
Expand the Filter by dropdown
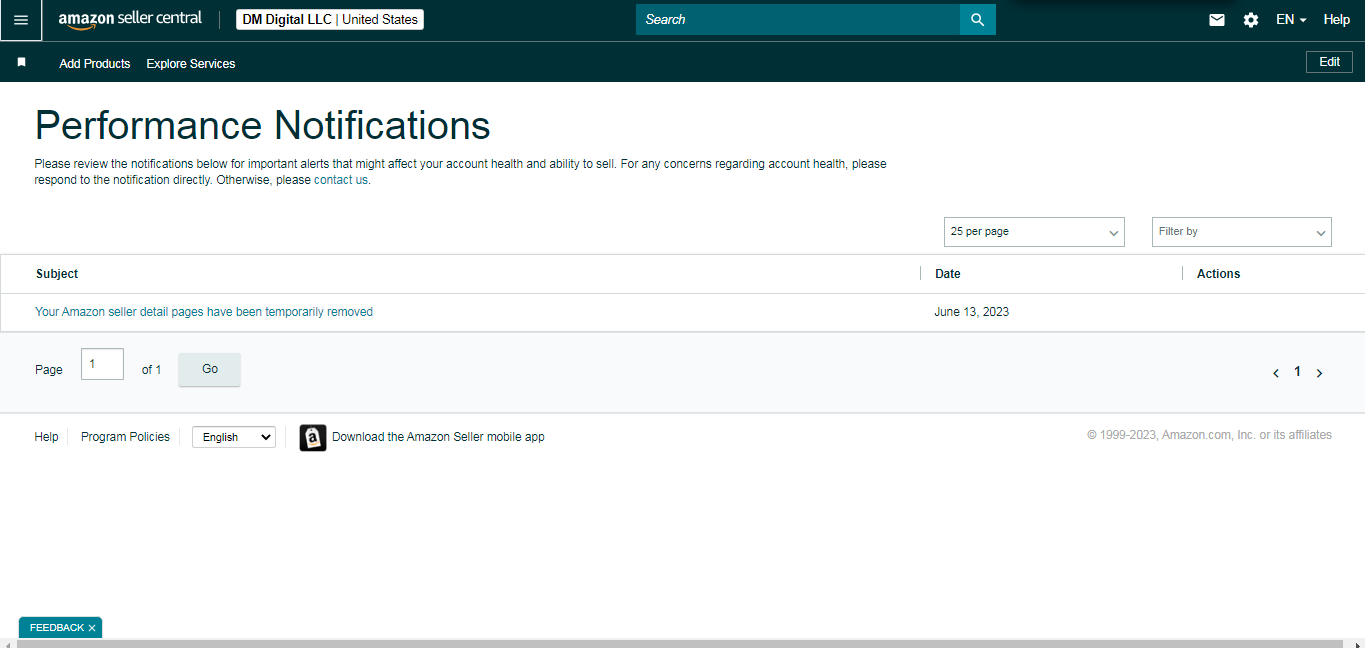(1242, 232)
